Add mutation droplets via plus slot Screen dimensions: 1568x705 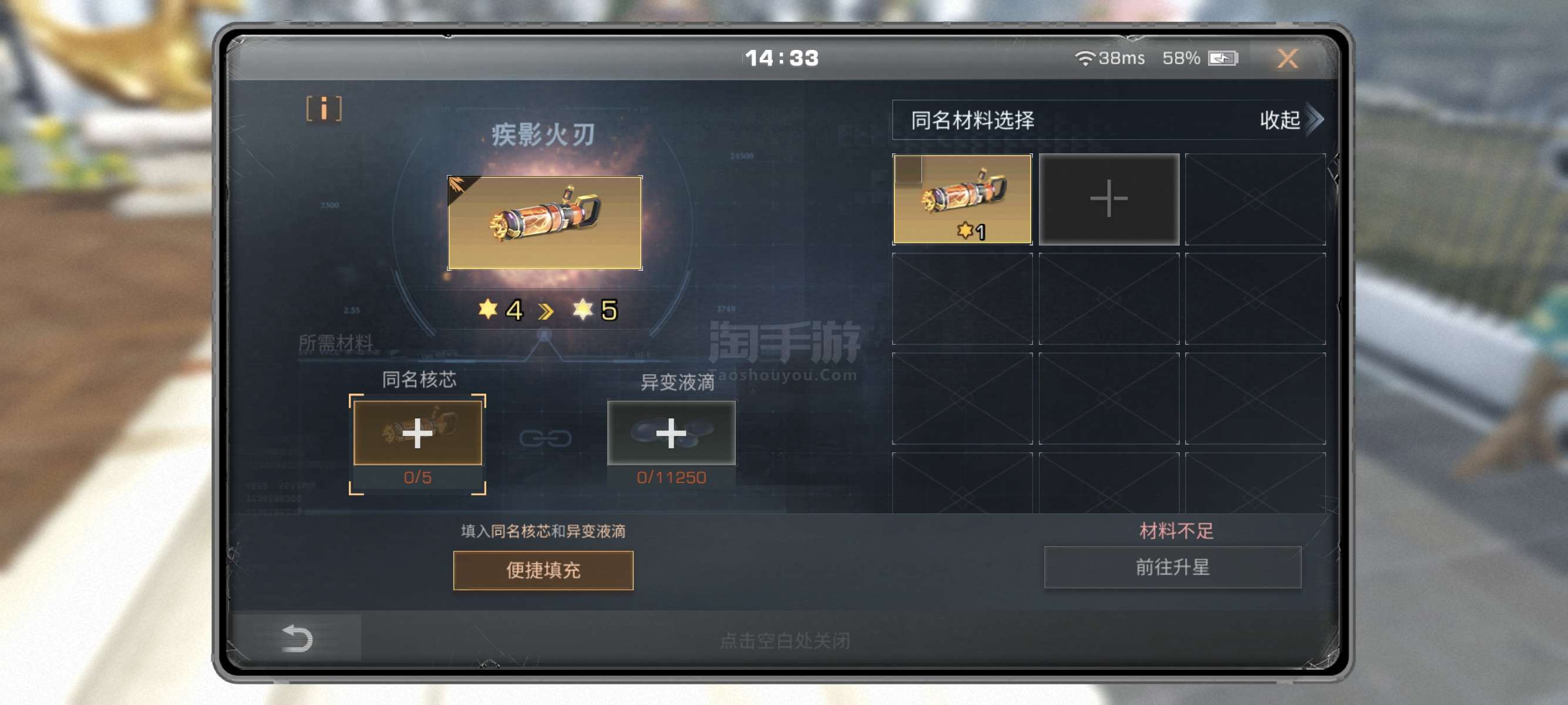coord(671,433)
